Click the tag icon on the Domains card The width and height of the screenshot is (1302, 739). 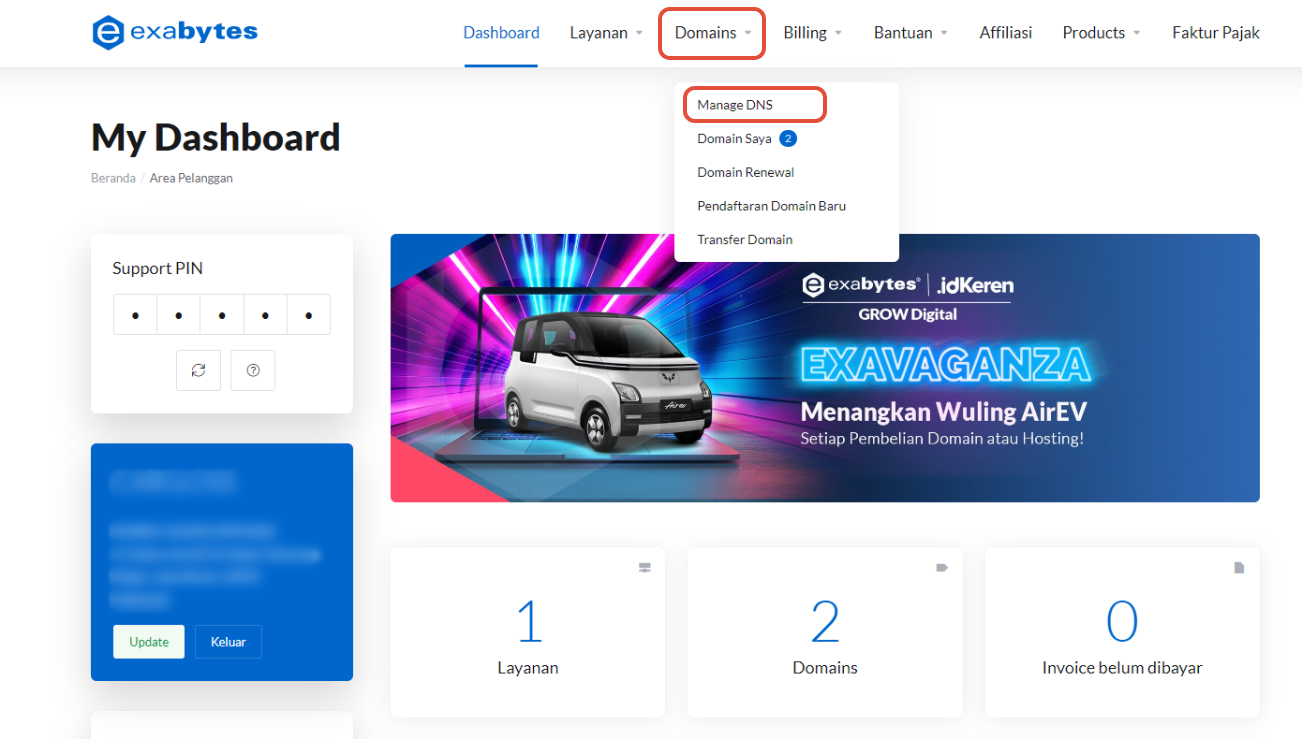[x=942, y=567]
